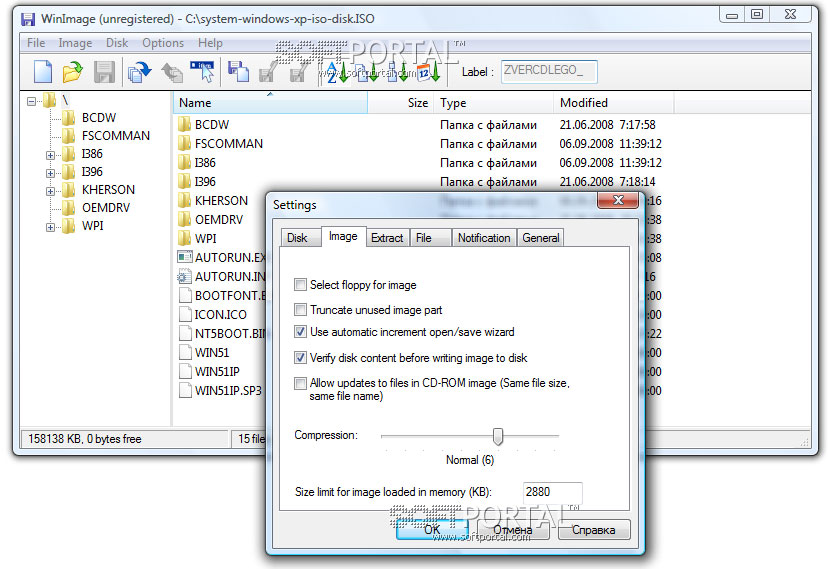Check Truncate unused image part
Viewport: 828px width, 569px height.
(x=300, y=309)
